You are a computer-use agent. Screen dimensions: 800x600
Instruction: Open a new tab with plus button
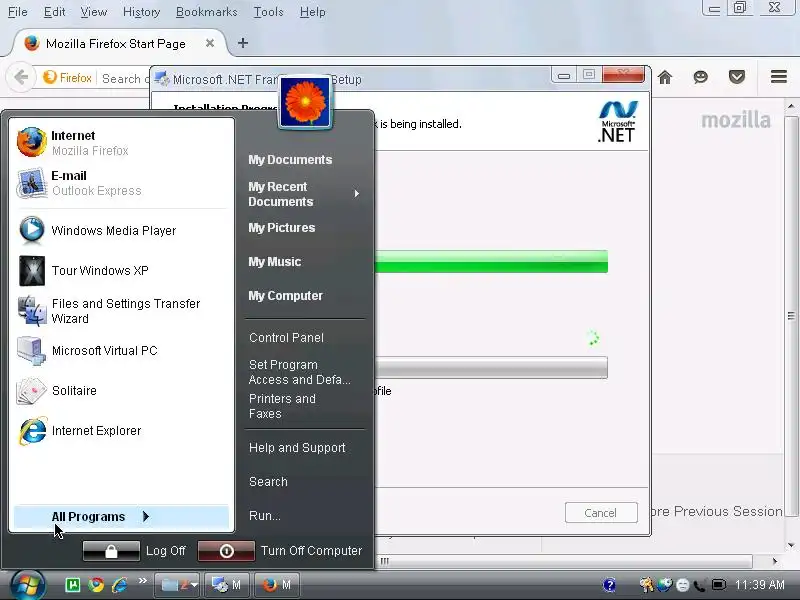pyautogui.click(x=243, y=43)
